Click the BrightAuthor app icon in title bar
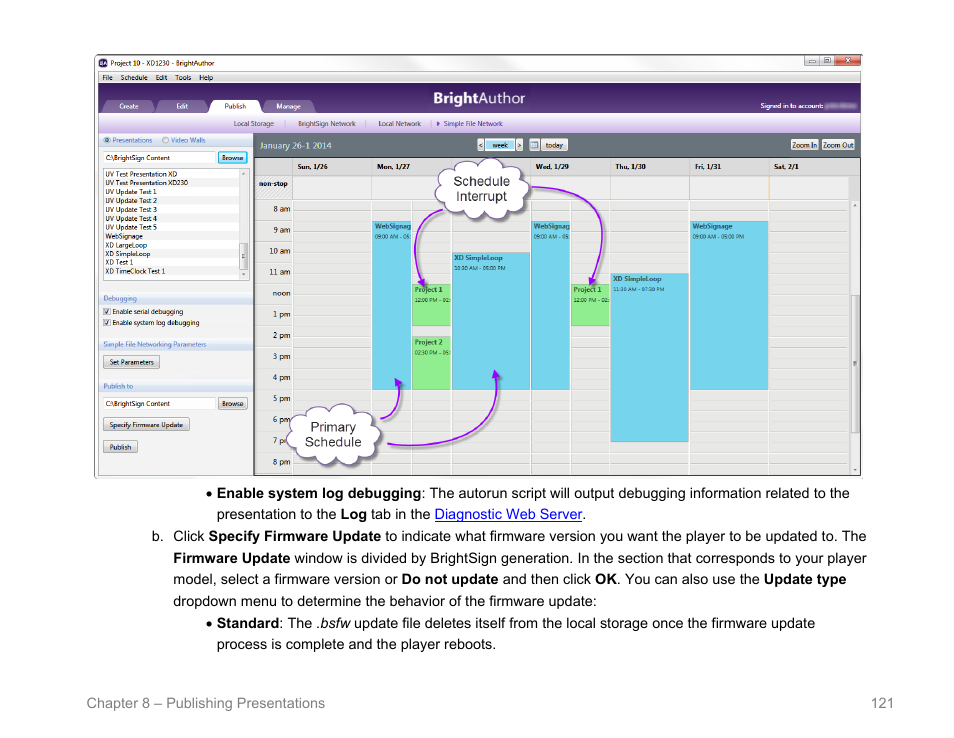Image resolution: width=954 pixels, height=738 pixels. (x=103, y=63)
